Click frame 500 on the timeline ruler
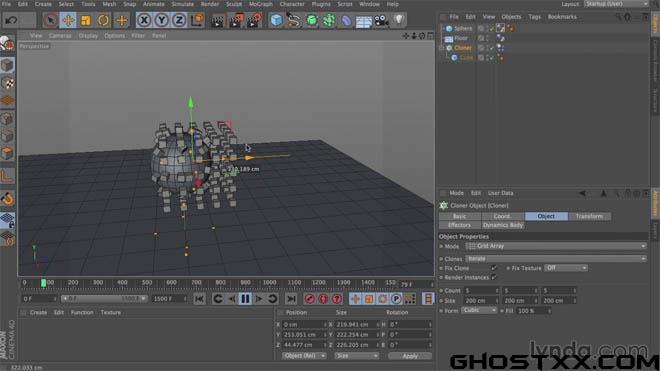660x371 pixels. coord(147,283)
